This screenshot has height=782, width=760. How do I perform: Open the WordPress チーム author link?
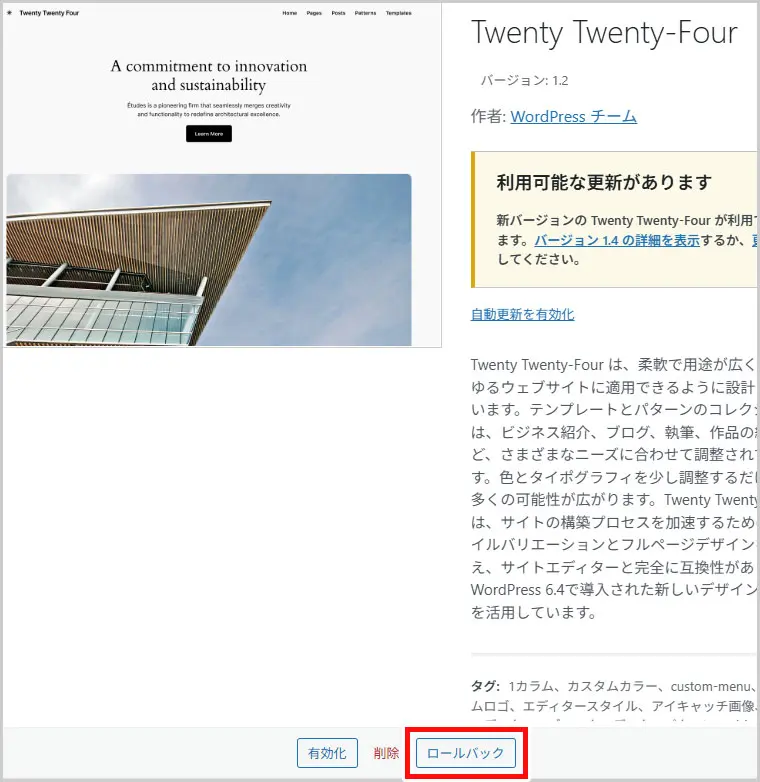click(573, 116)
